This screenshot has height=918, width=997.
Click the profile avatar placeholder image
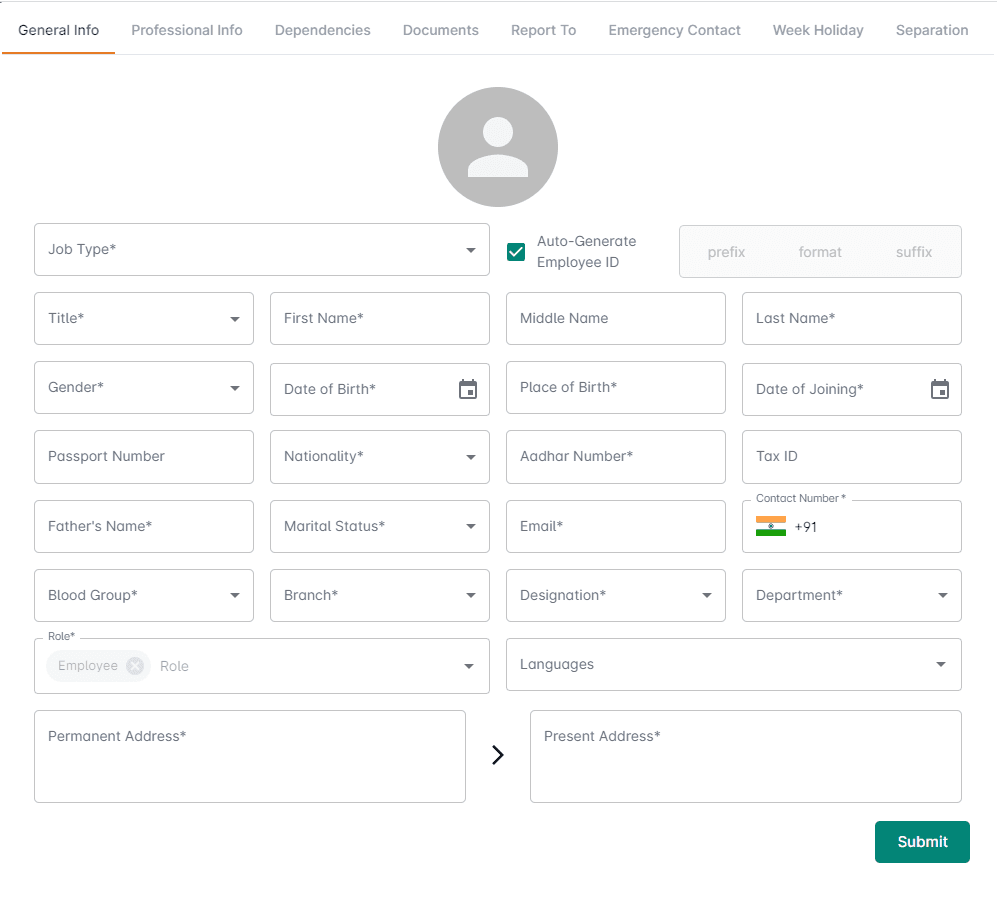click(497, 147)
